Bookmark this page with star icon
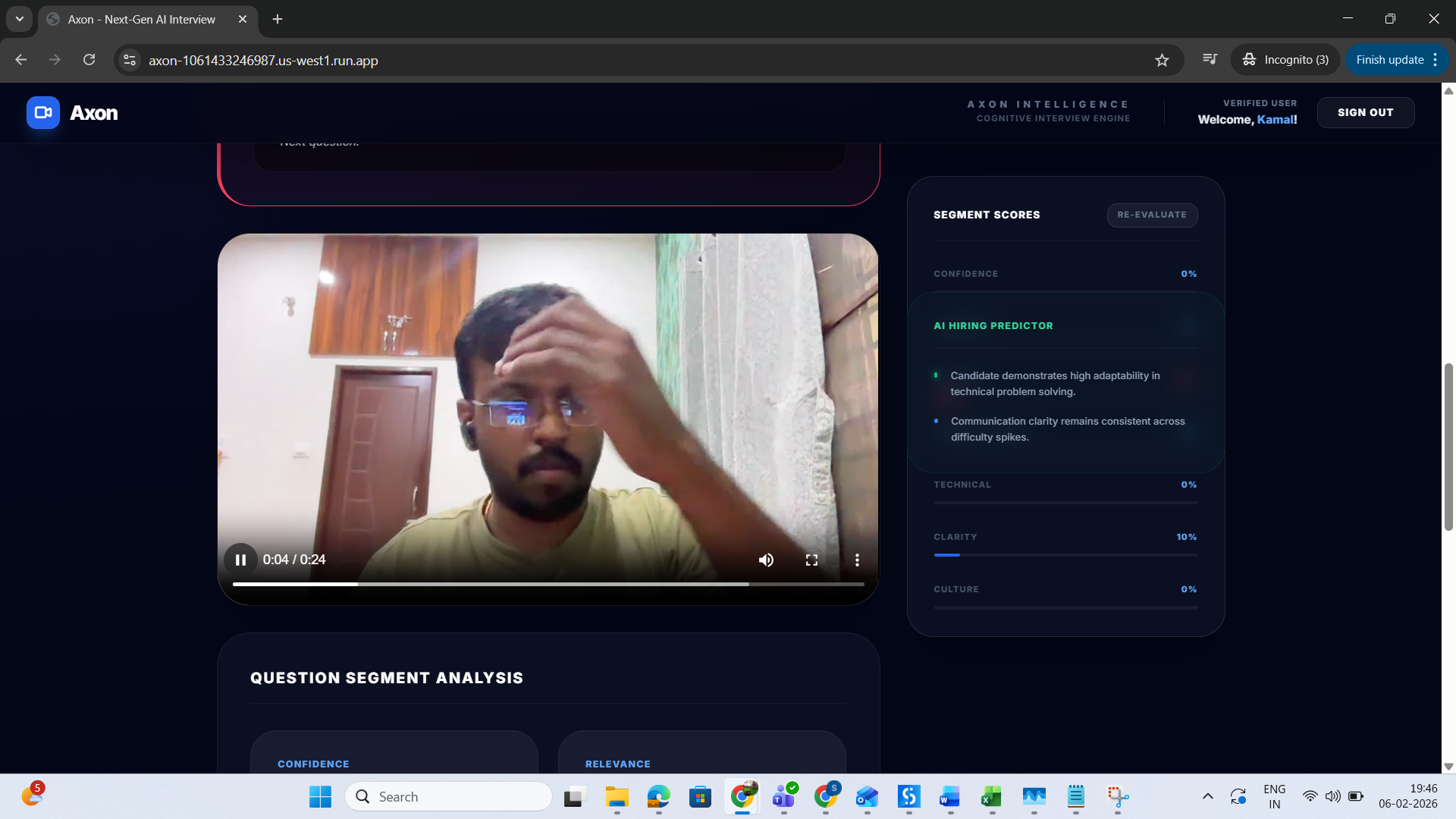The width and height of the screenshot is (1456, 819). coord(1162,60)
